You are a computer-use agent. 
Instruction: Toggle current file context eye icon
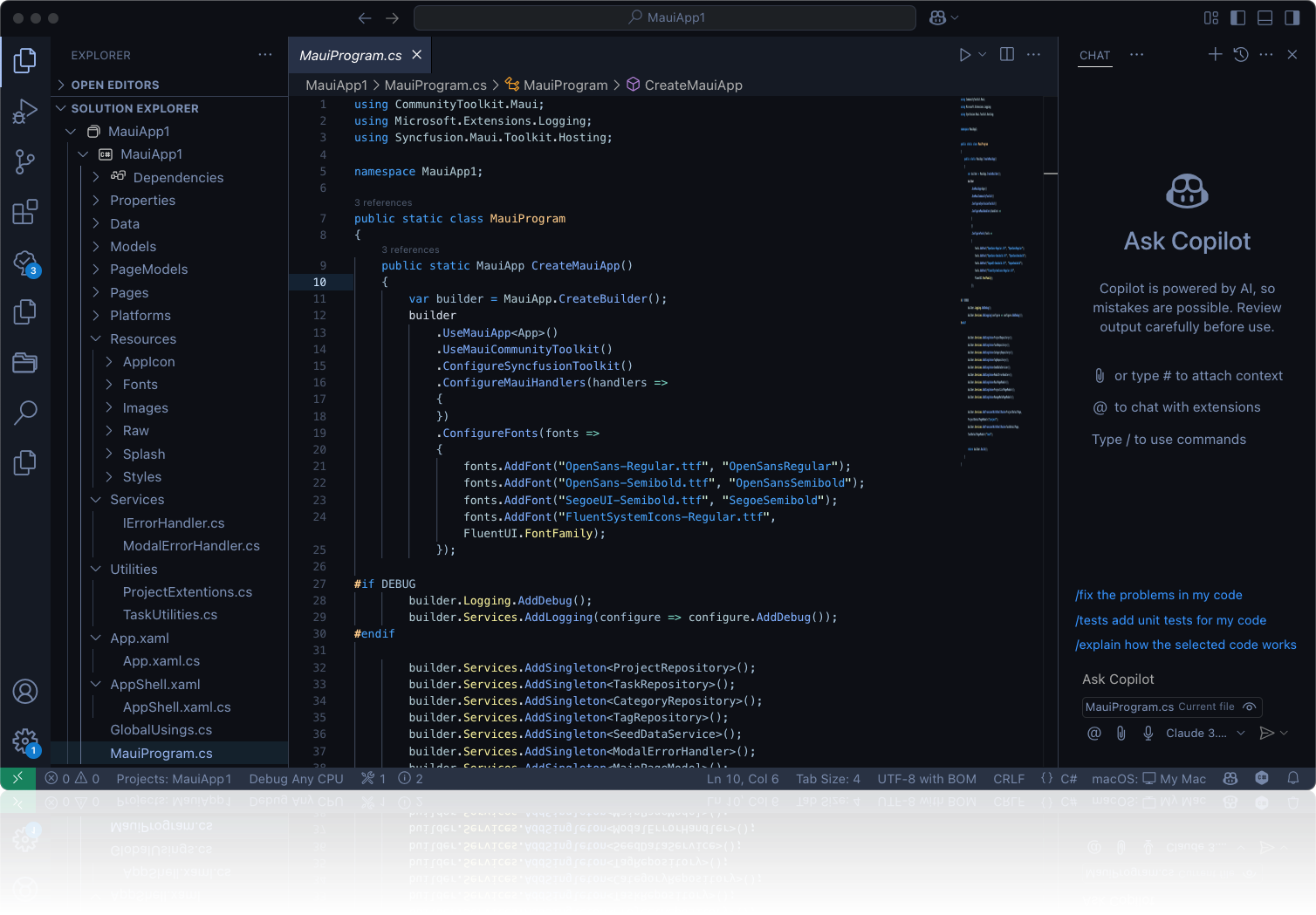click(1250, 707)
